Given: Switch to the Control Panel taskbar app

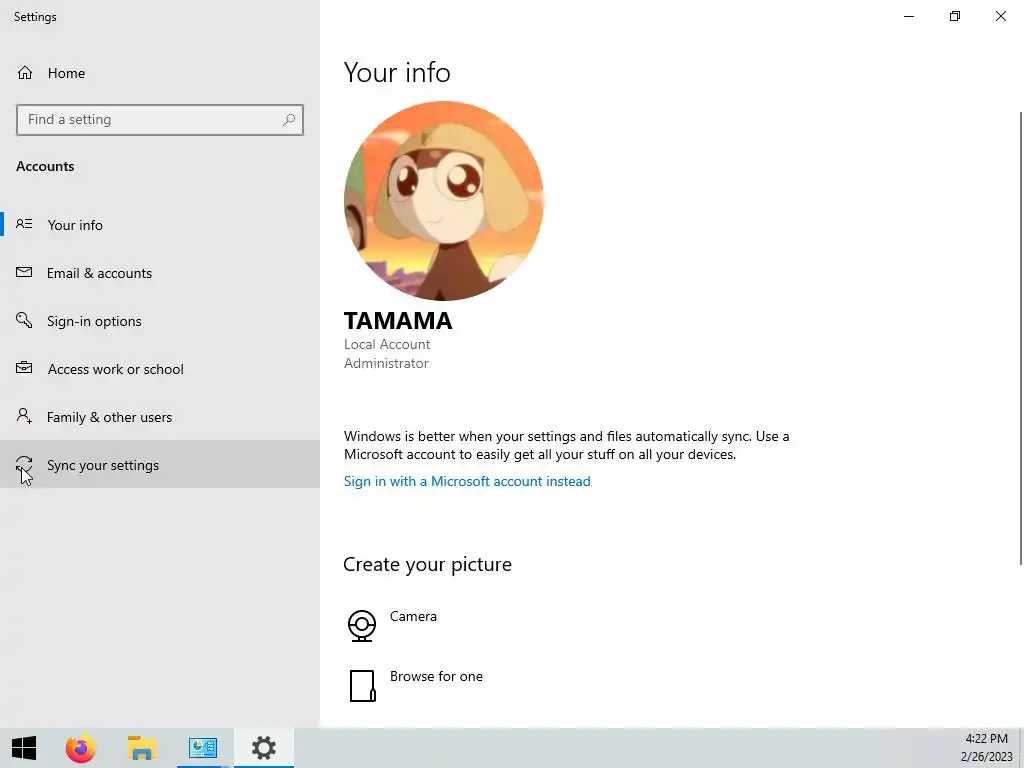Looking at the screenshot, I should tap(203, 748).
